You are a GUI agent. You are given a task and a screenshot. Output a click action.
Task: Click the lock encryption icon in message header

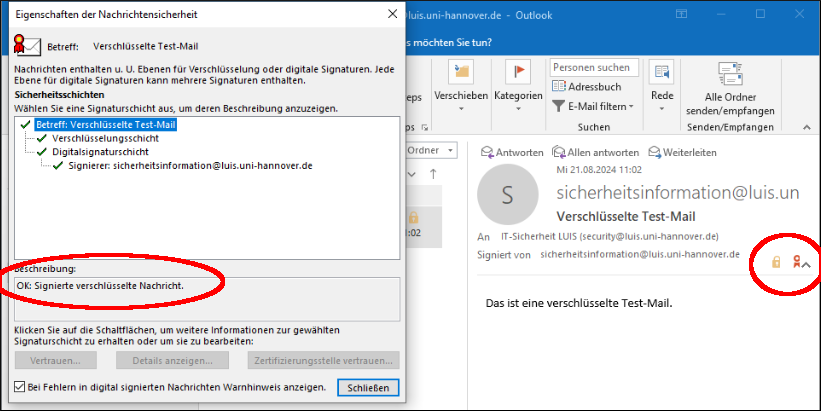point(776,261)
